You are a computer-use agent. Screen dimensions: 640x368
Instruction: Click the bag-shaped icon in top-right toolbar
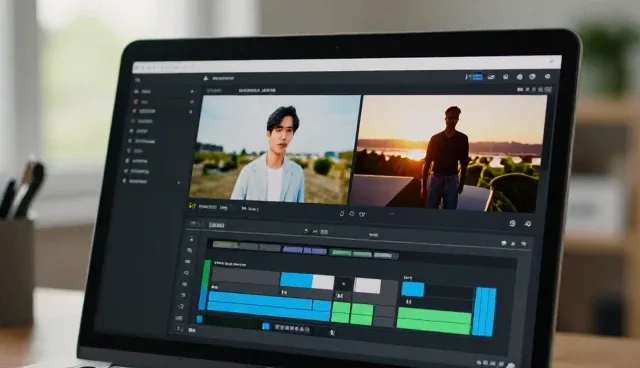coord(505,76)
